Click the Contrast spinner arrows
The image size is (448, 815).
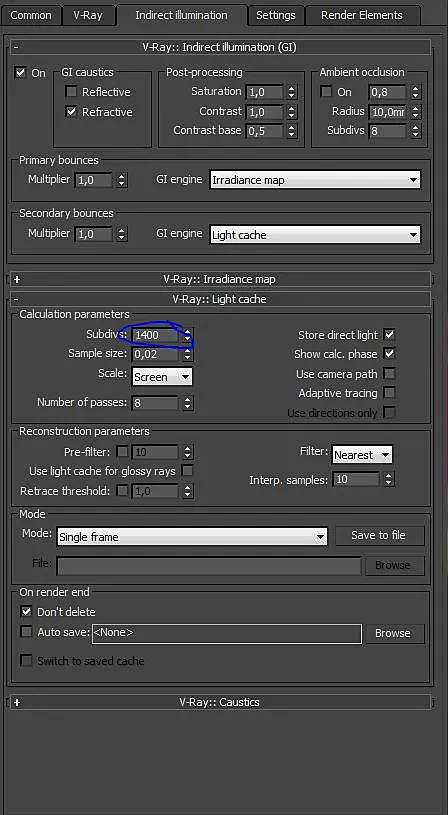pyautogui.click(x=292, y=111)
